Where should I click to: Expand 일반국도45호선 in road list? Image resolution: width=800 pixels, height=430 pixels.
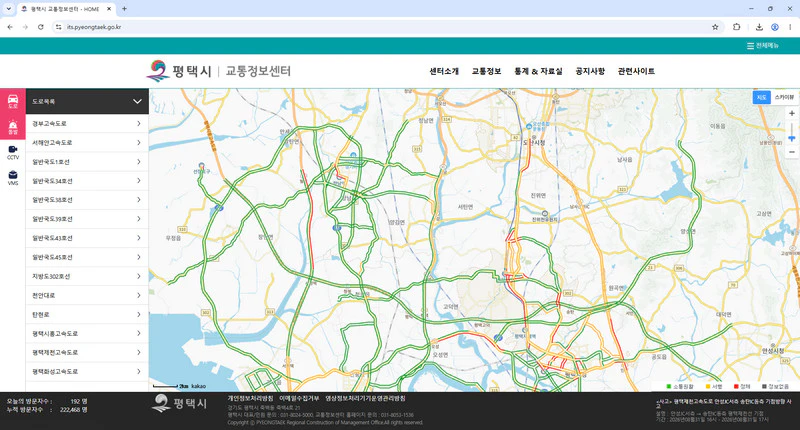(87, 257)
